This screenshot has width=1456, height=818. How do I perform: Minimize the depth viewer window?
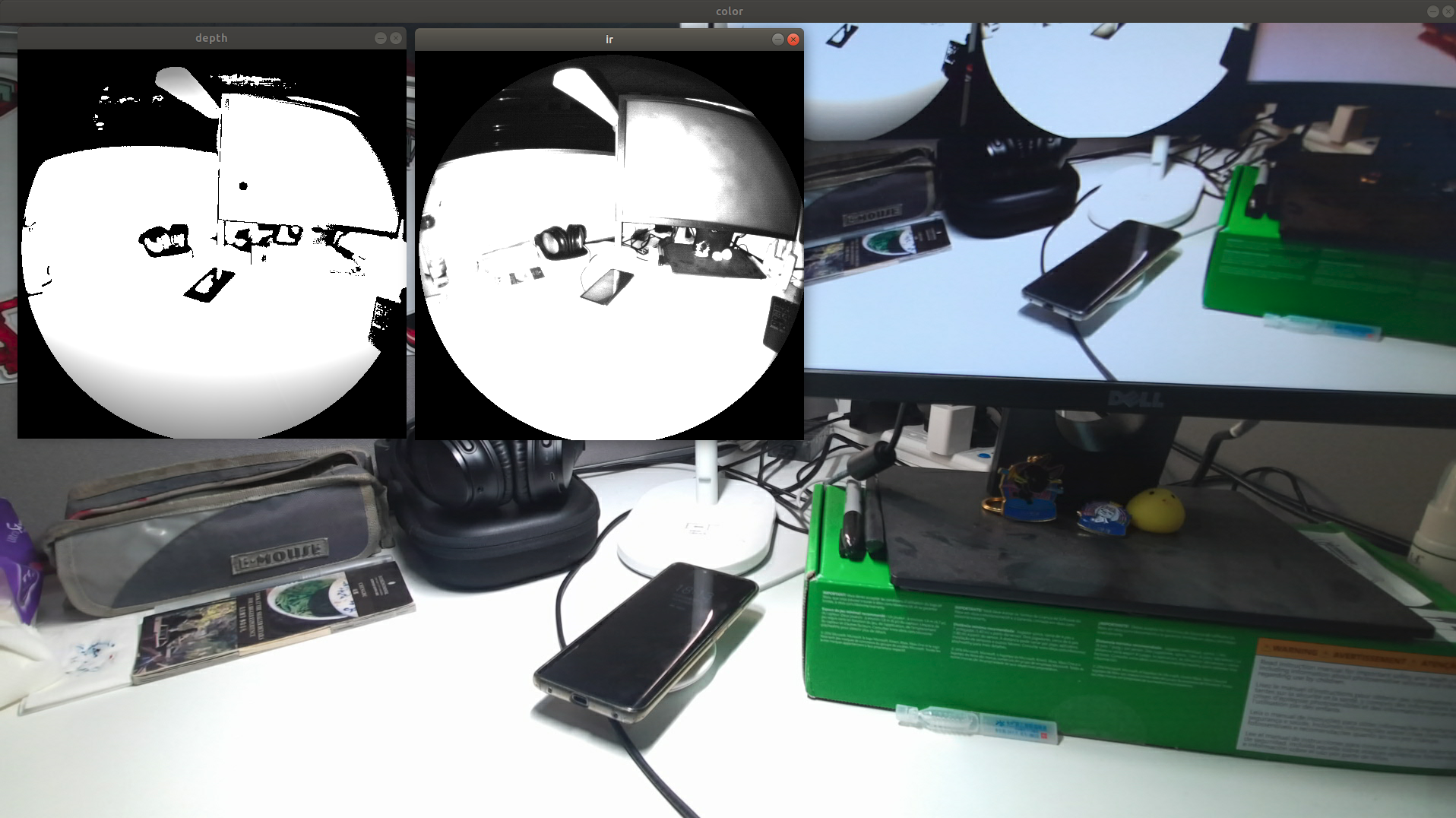(380, 37)
